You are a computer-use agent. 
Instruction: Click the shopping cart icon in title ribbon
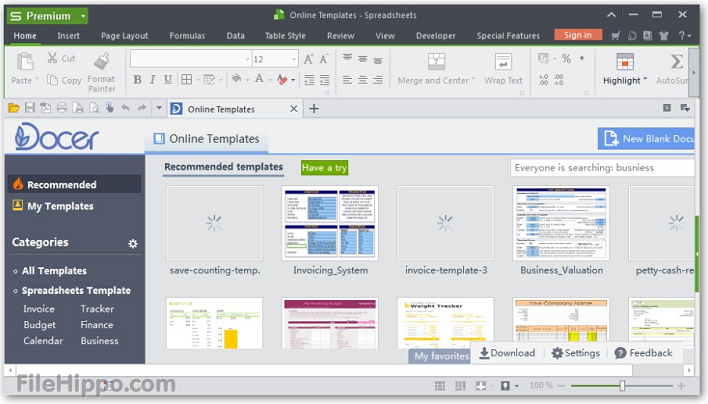pos(615,36)
